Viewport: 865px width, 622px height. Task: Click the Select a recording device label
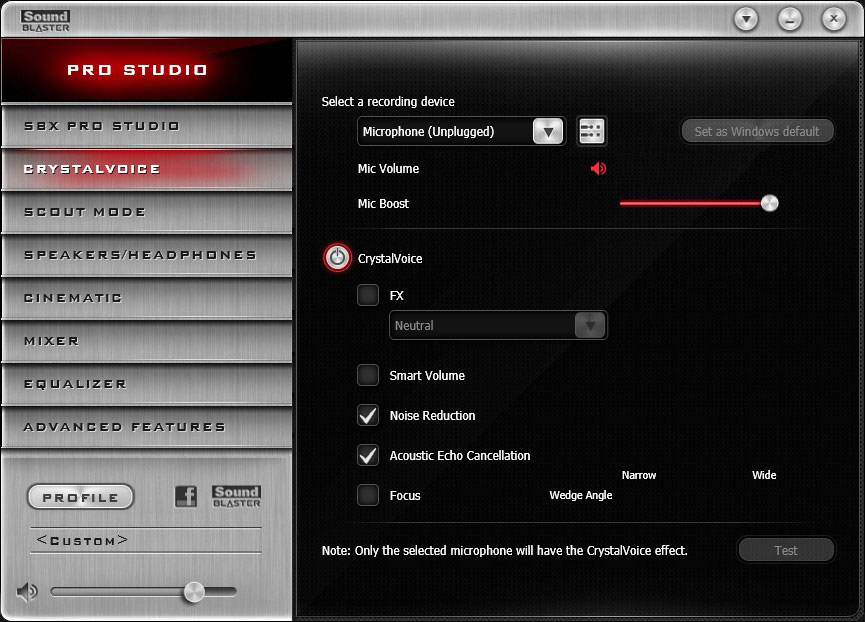tap(388, 101)
